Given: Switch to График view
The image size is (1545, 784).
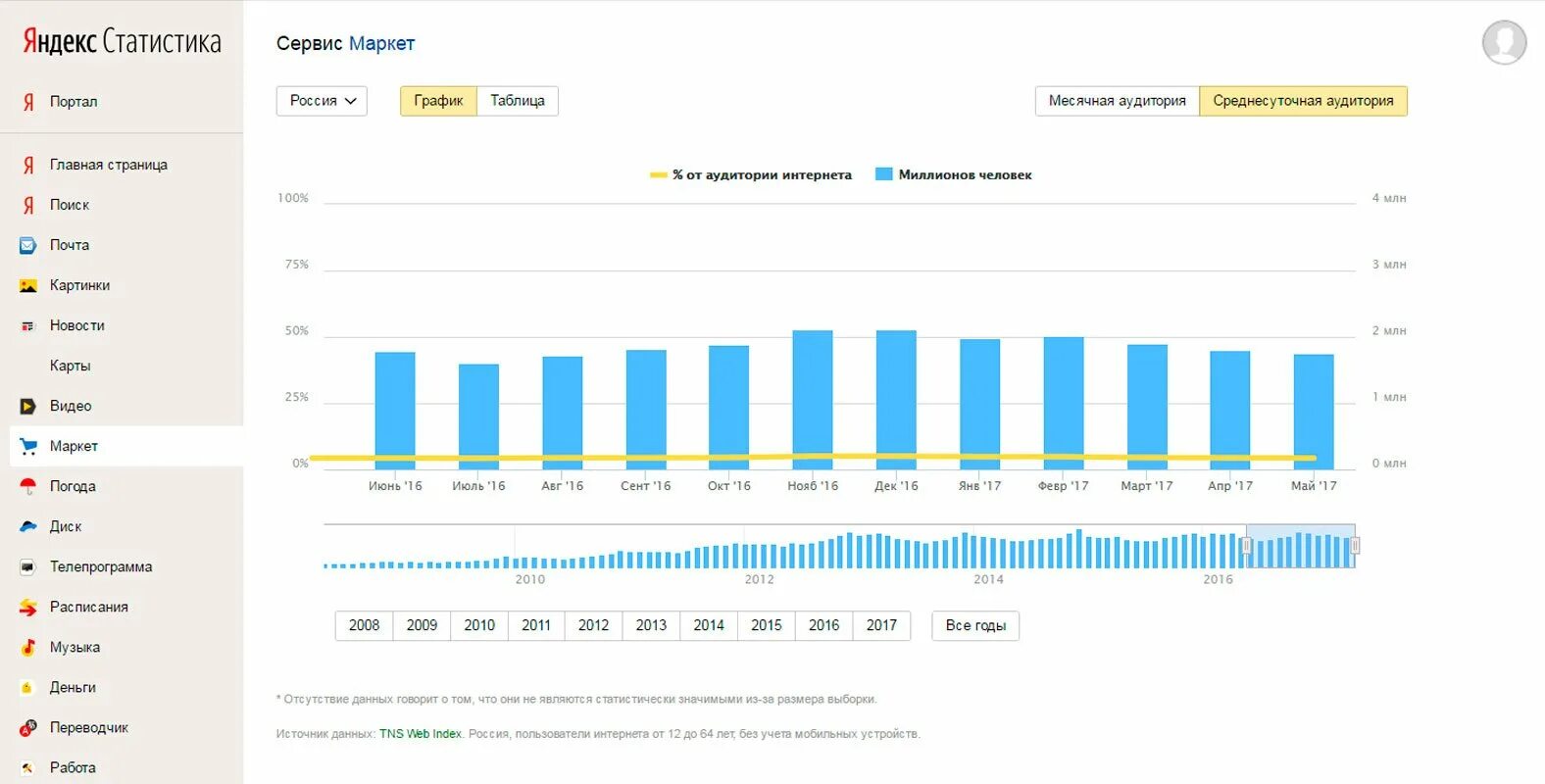Looking at the screenshot, I should coord(438,101).
